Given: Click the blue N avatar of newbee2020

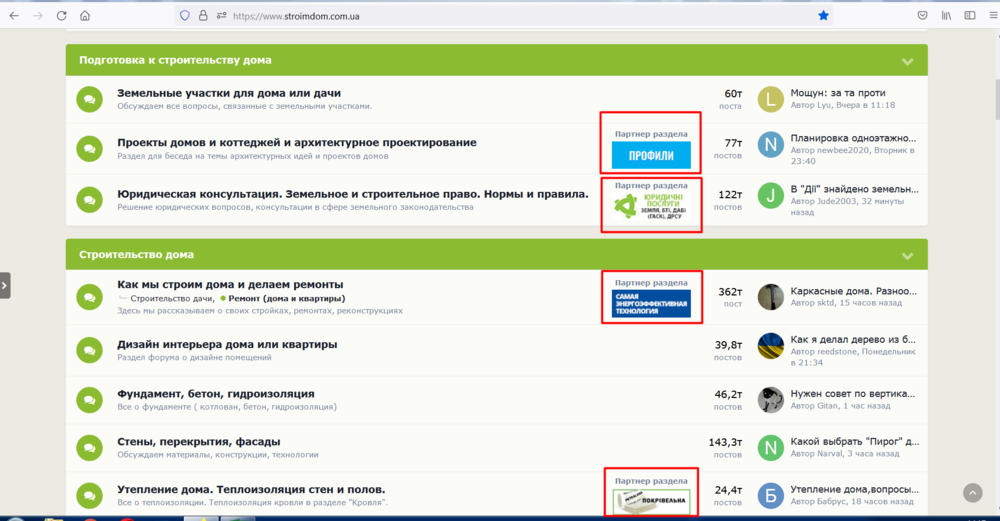Looking at the screenshot, I should click(x=770, y=145).
